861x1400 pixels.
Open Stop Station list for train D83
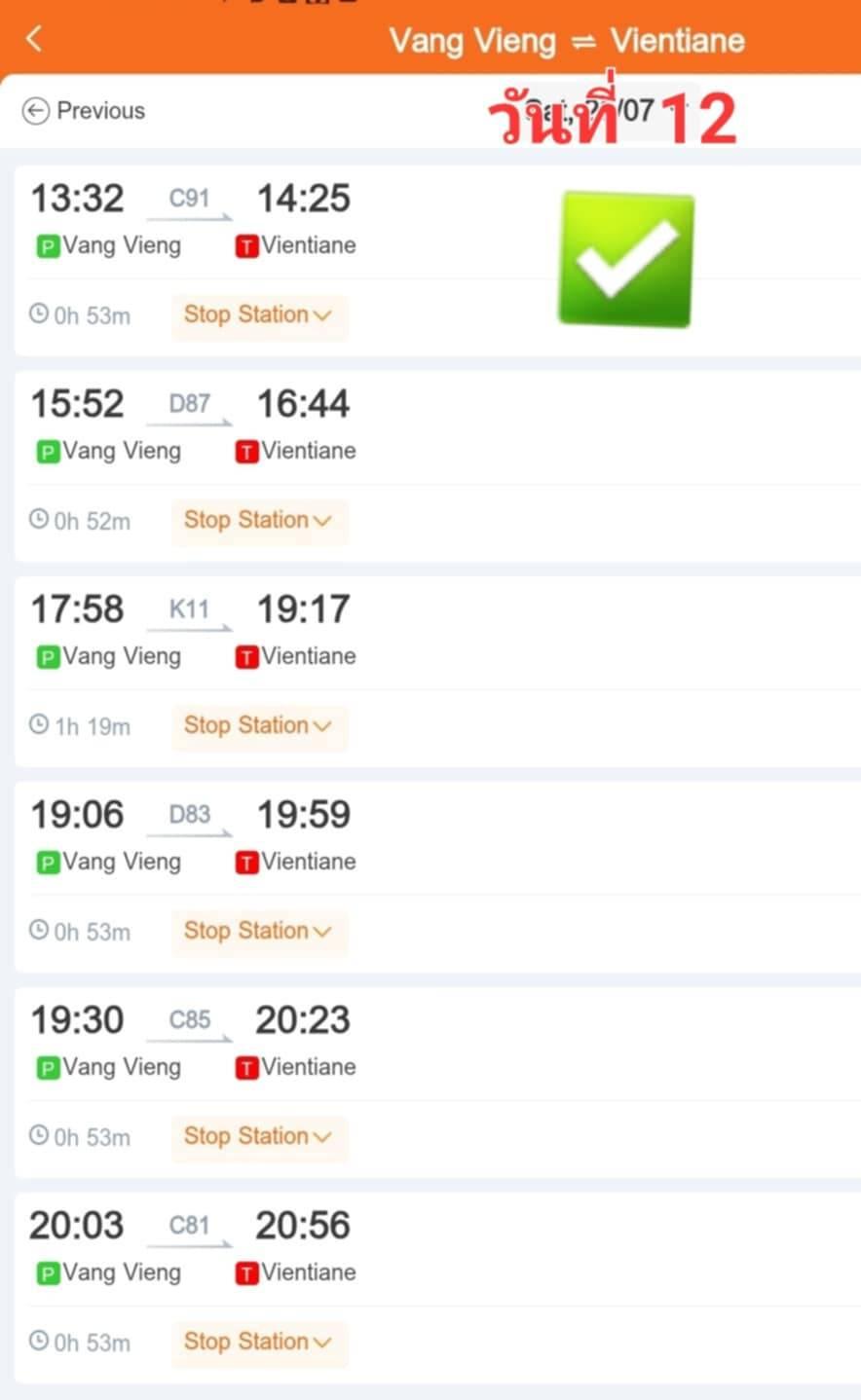click(259, 931)
